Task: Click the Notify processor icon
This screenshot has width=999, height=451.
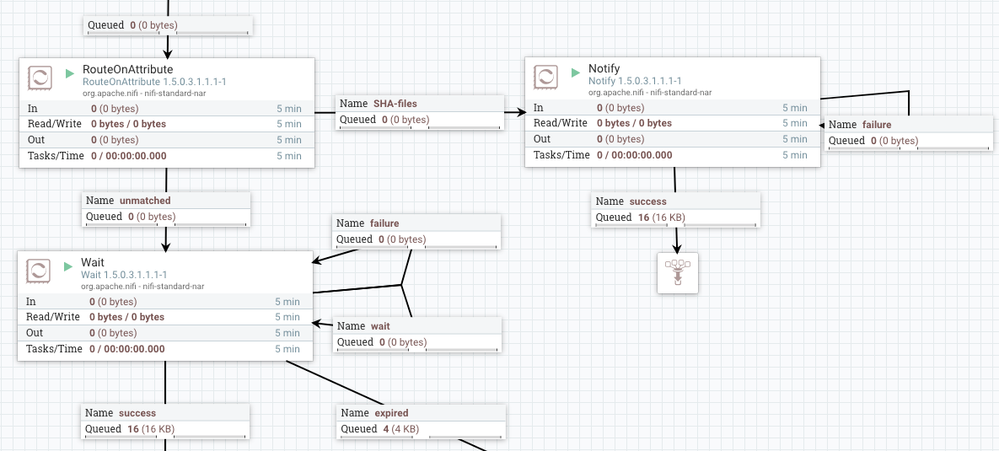Action: (x=546, y=77)
